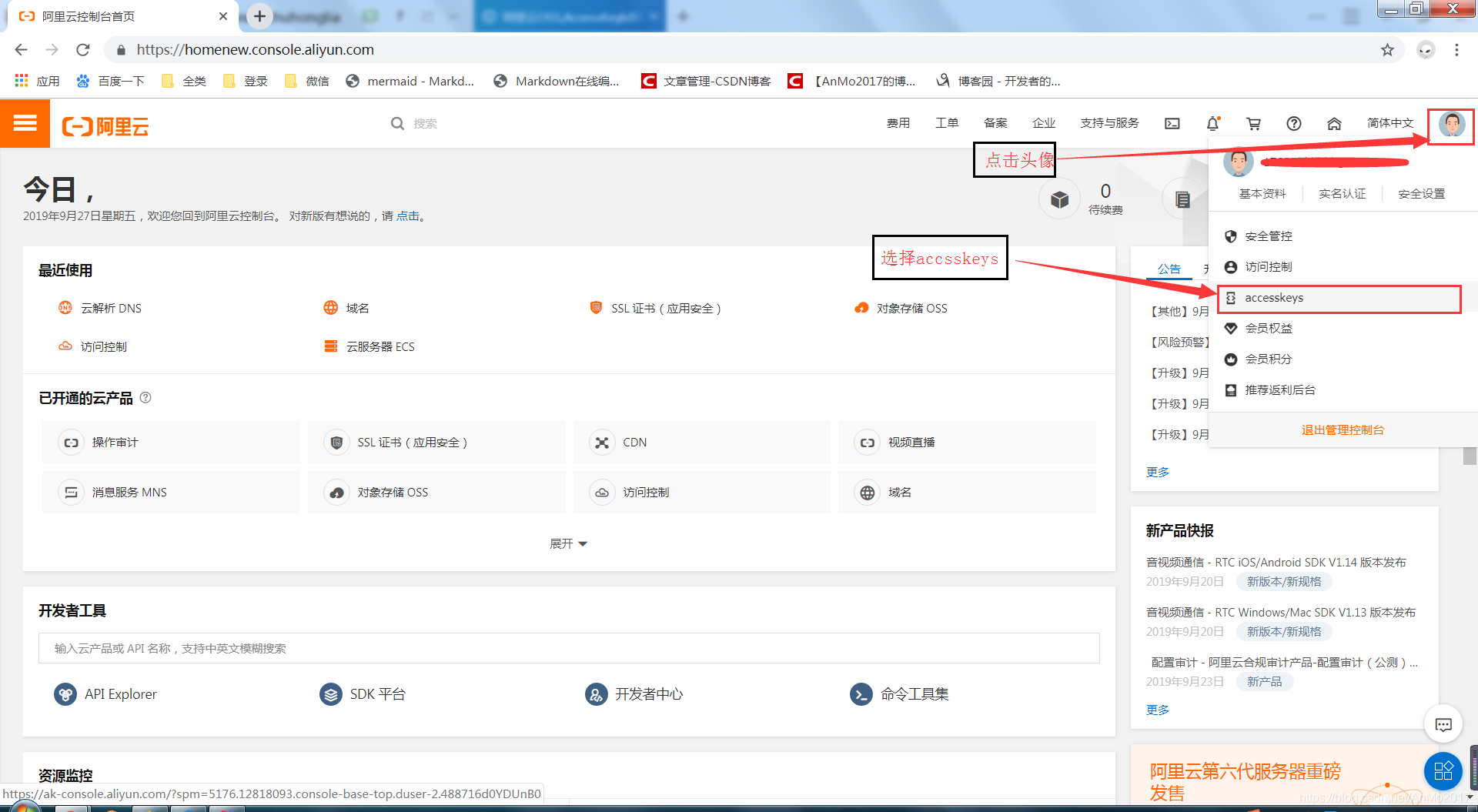Click the user avatar in the top-right corner
Image resolution: width=1478 pixels, height=812 pixels.
tap(1452, 124)
